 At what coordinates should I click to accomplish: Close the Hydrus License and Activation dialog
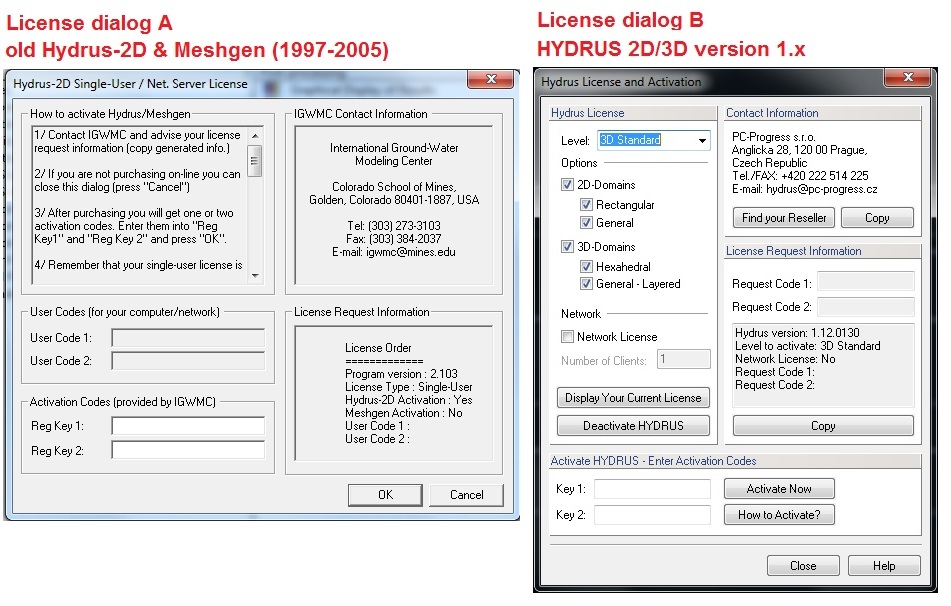(x=908, y=77)
